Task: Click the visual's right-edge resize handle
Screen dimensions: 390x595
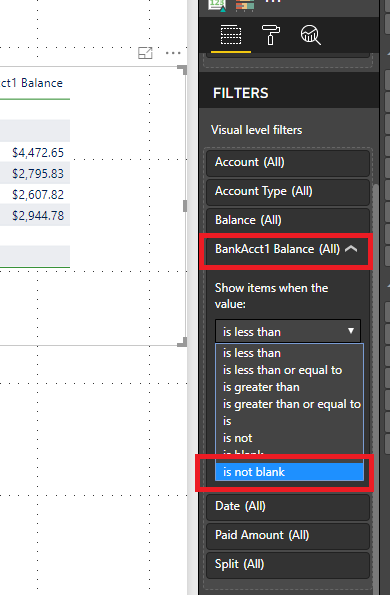Action: [x=185, y=206]
